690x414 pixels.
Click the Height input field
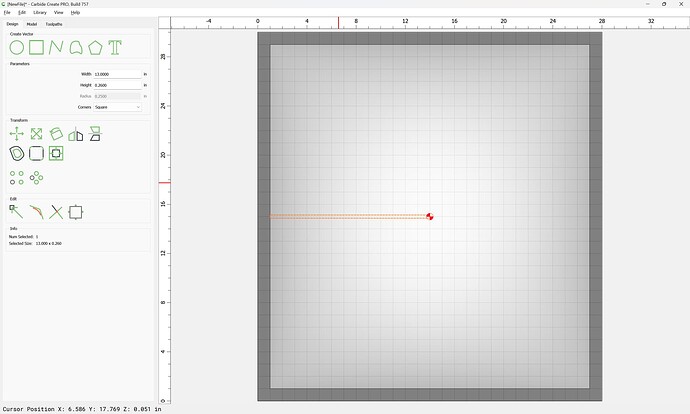[117, 85]
